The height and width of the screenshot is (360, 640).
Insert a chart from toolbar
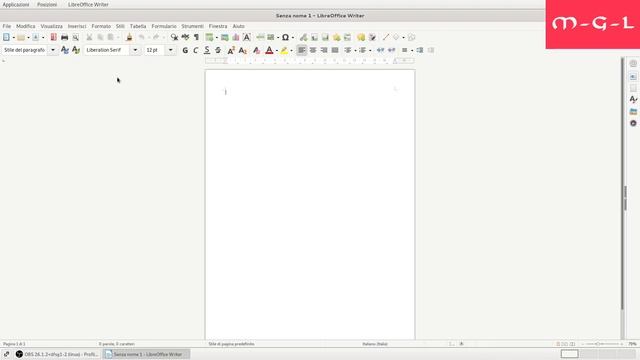tap(236, 37)
